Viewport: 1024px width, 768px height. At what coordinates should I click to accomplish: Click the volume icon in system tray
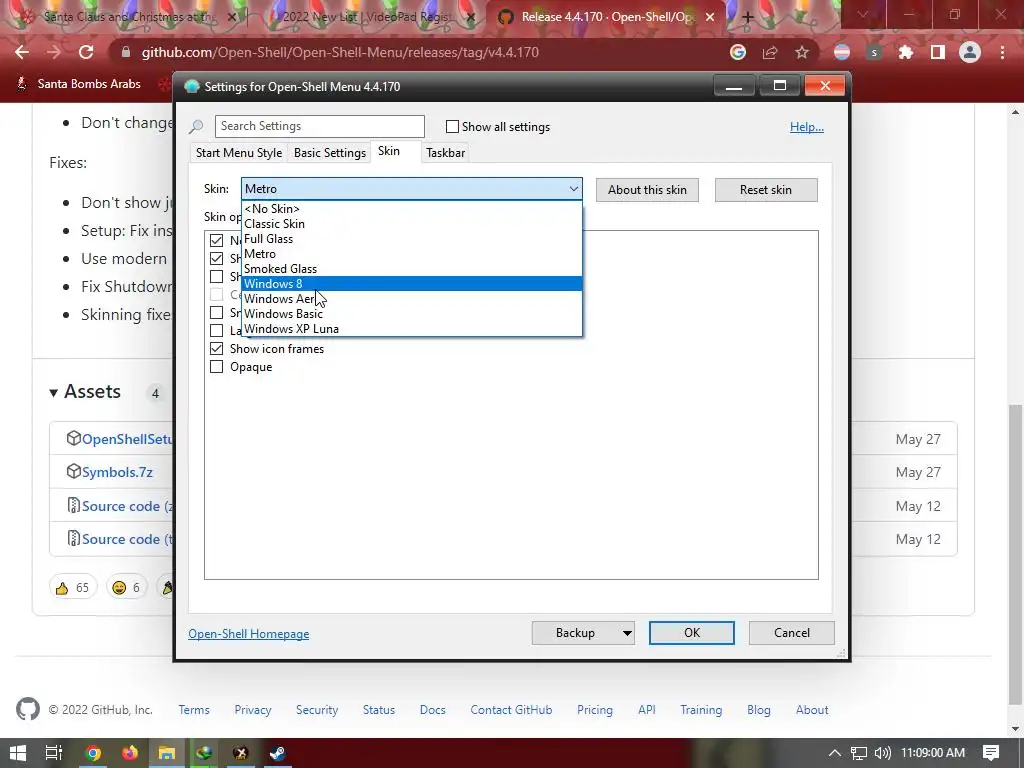point(882,753)
